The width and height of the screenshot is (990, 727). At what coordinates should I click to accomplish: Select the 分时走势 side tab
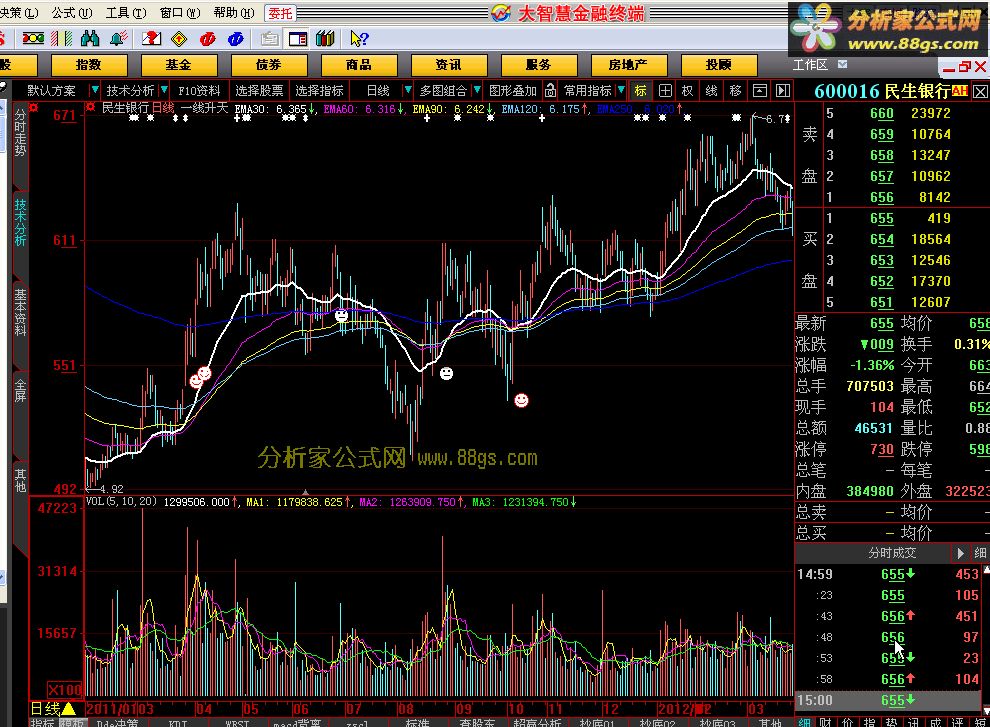pos(20,133)
